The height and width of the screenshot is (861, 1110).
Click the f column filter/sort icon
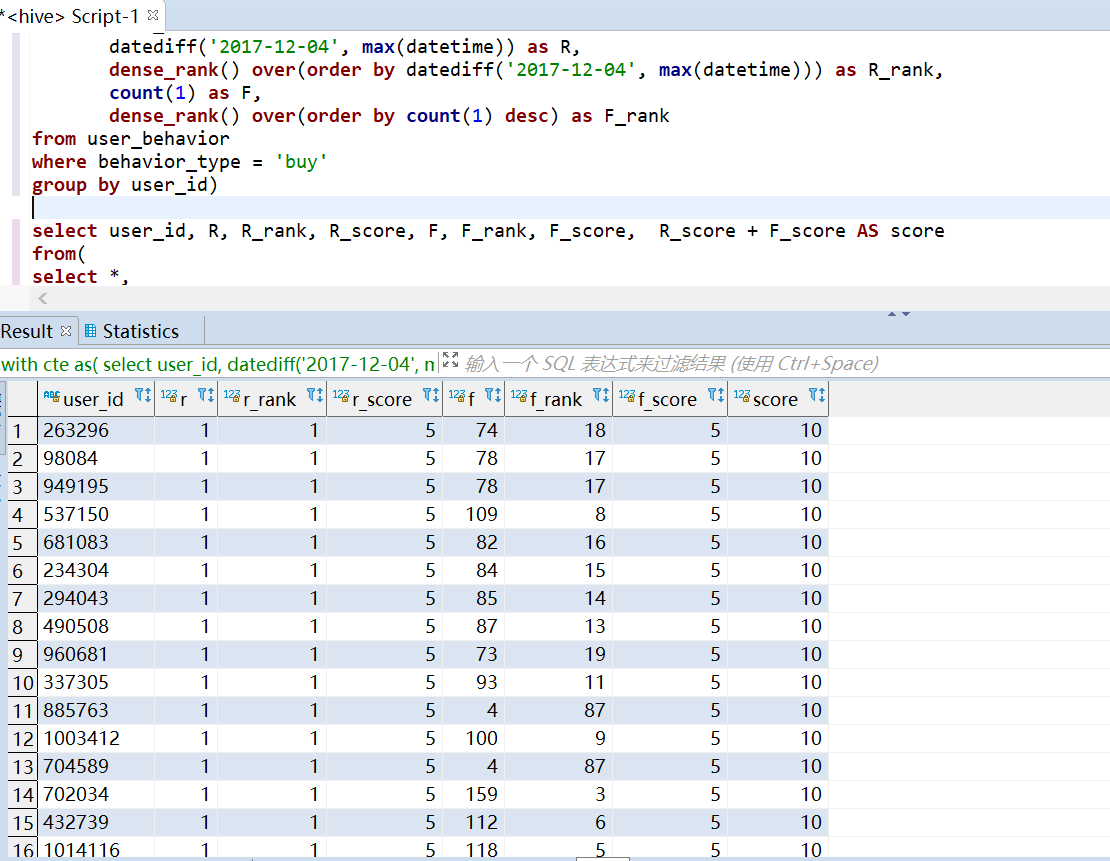(493, 395)
